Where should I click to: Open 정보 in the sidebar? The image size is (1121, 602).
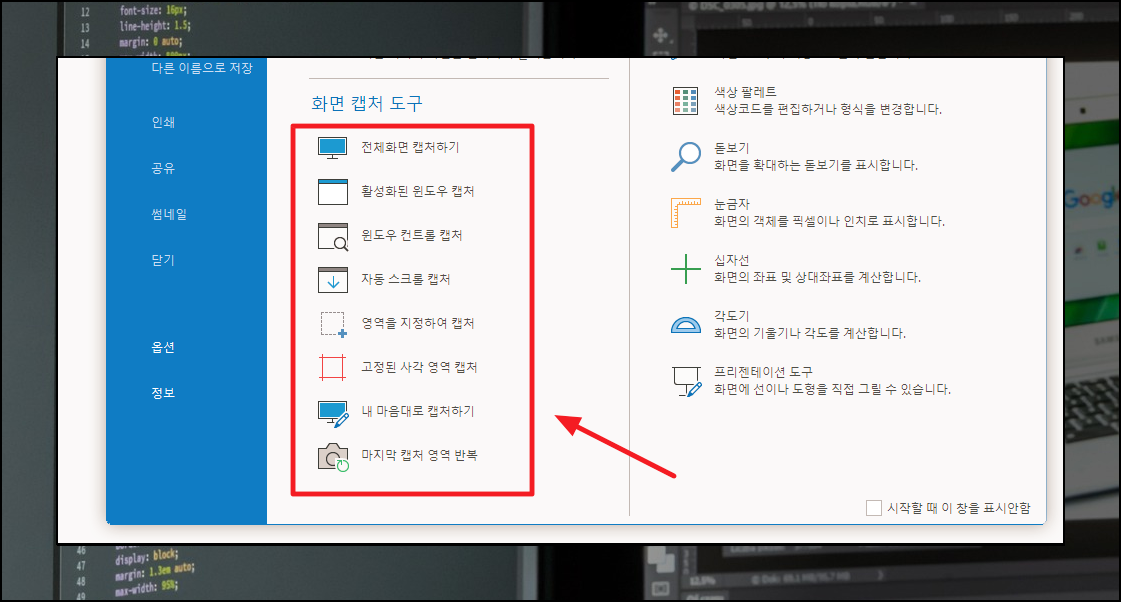tap(163, 393)
